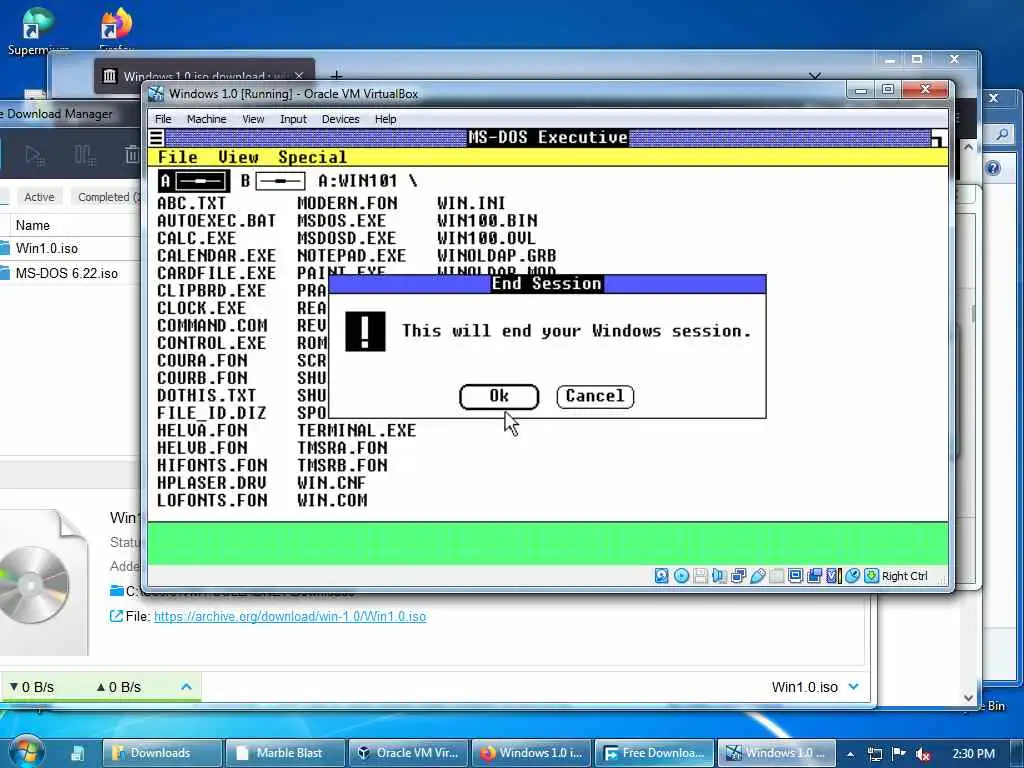This screenshot has height=768, width=1024.
Task: Click the keyboard capture green arrow icon
Action: pos(871,575)
